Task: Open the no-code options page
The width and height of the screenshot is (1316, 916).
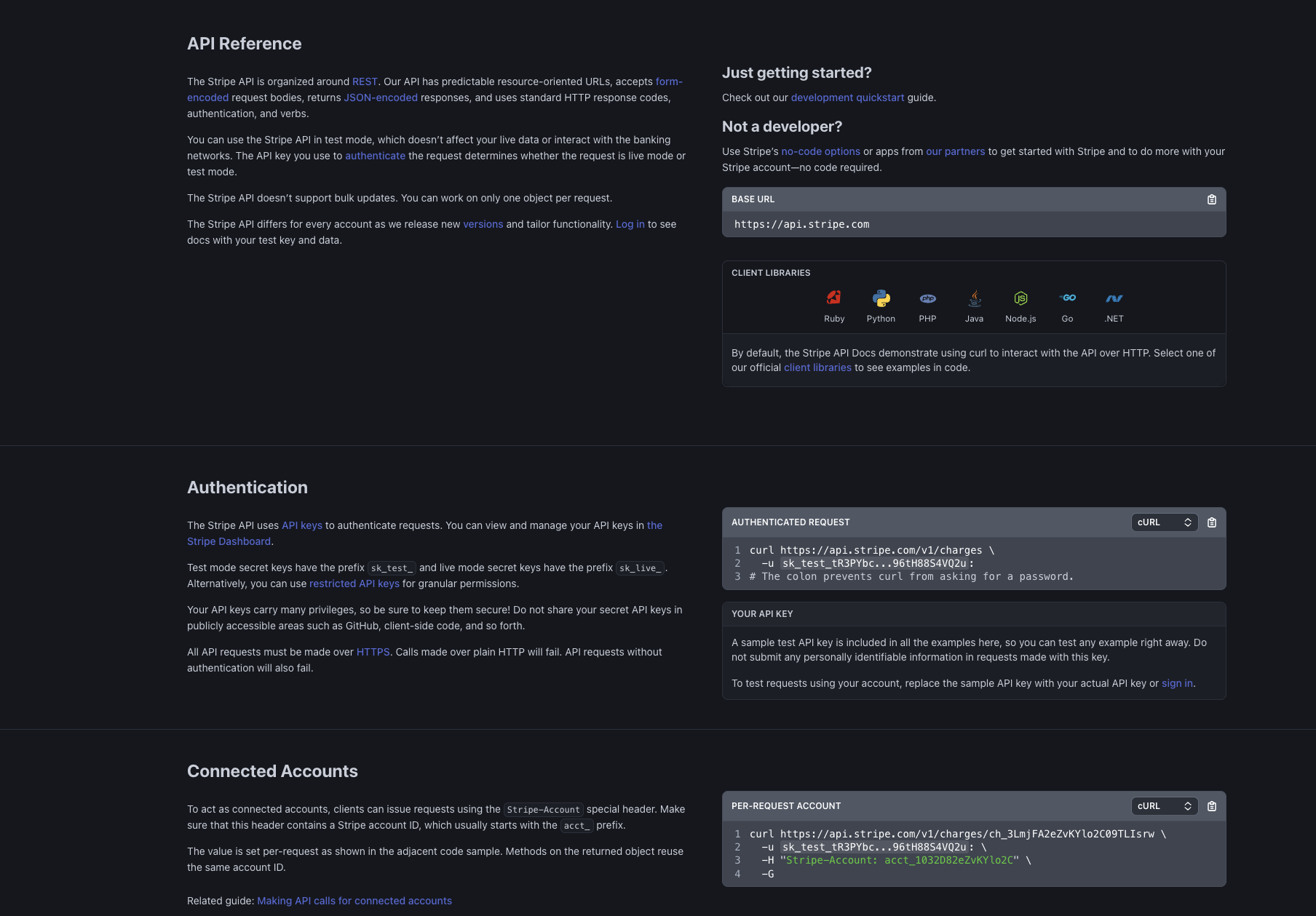Action: click(820, 151)
